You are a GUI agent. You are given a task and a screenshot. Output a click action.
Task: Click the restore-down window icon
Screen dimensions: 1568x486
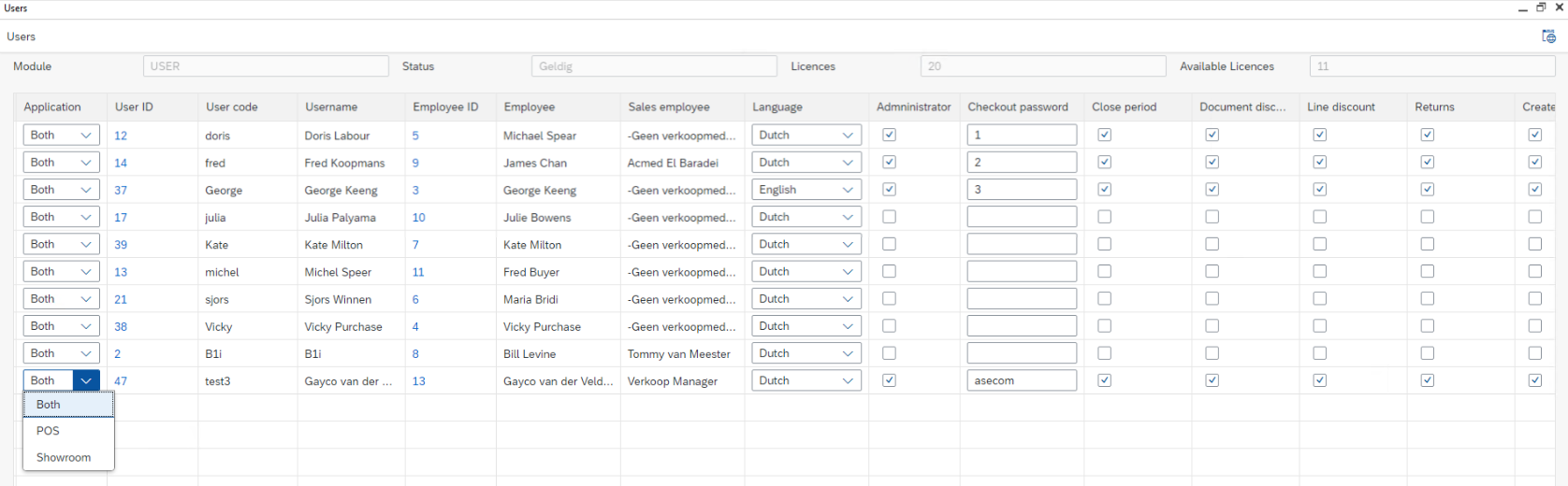coord(1541,7)
